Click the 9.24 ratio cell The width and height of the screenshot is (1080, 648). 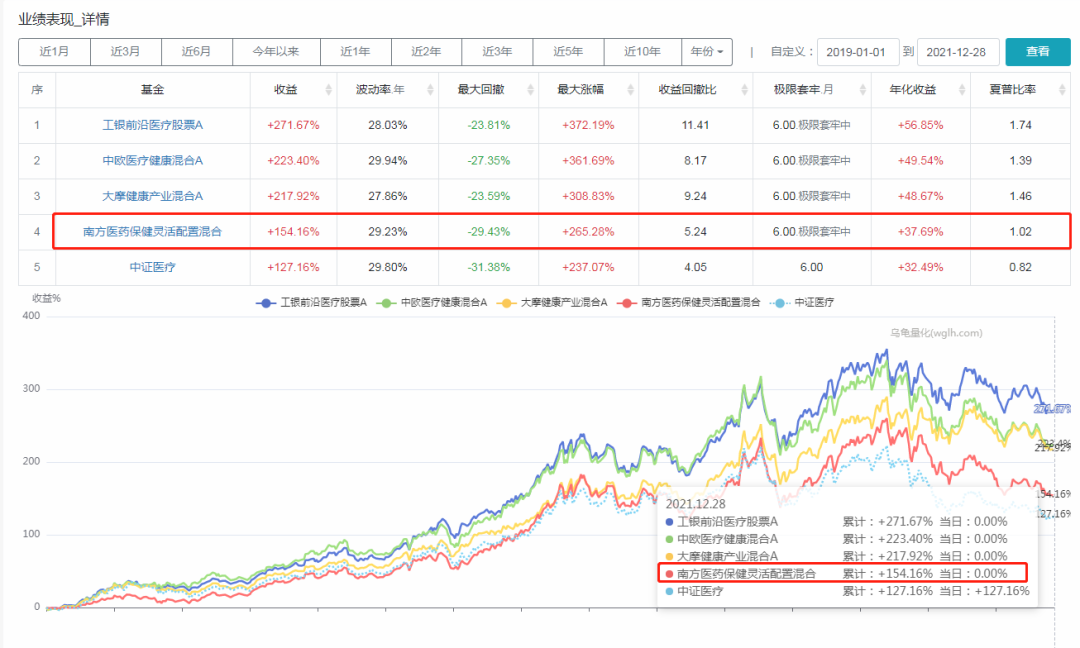tap(696, 196)
